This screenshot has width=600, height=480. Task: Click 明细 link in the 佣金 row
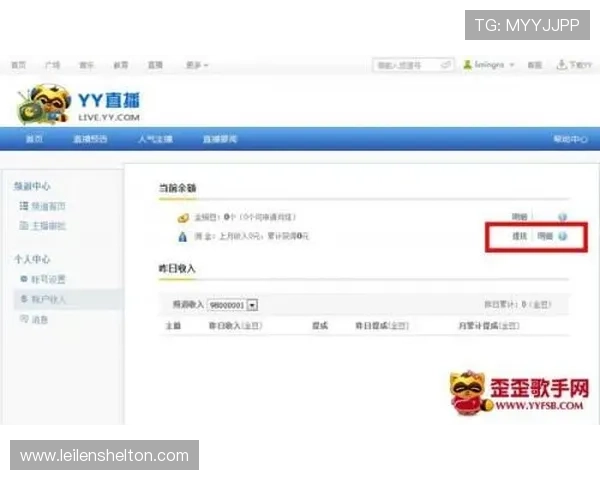click(545, 236)
